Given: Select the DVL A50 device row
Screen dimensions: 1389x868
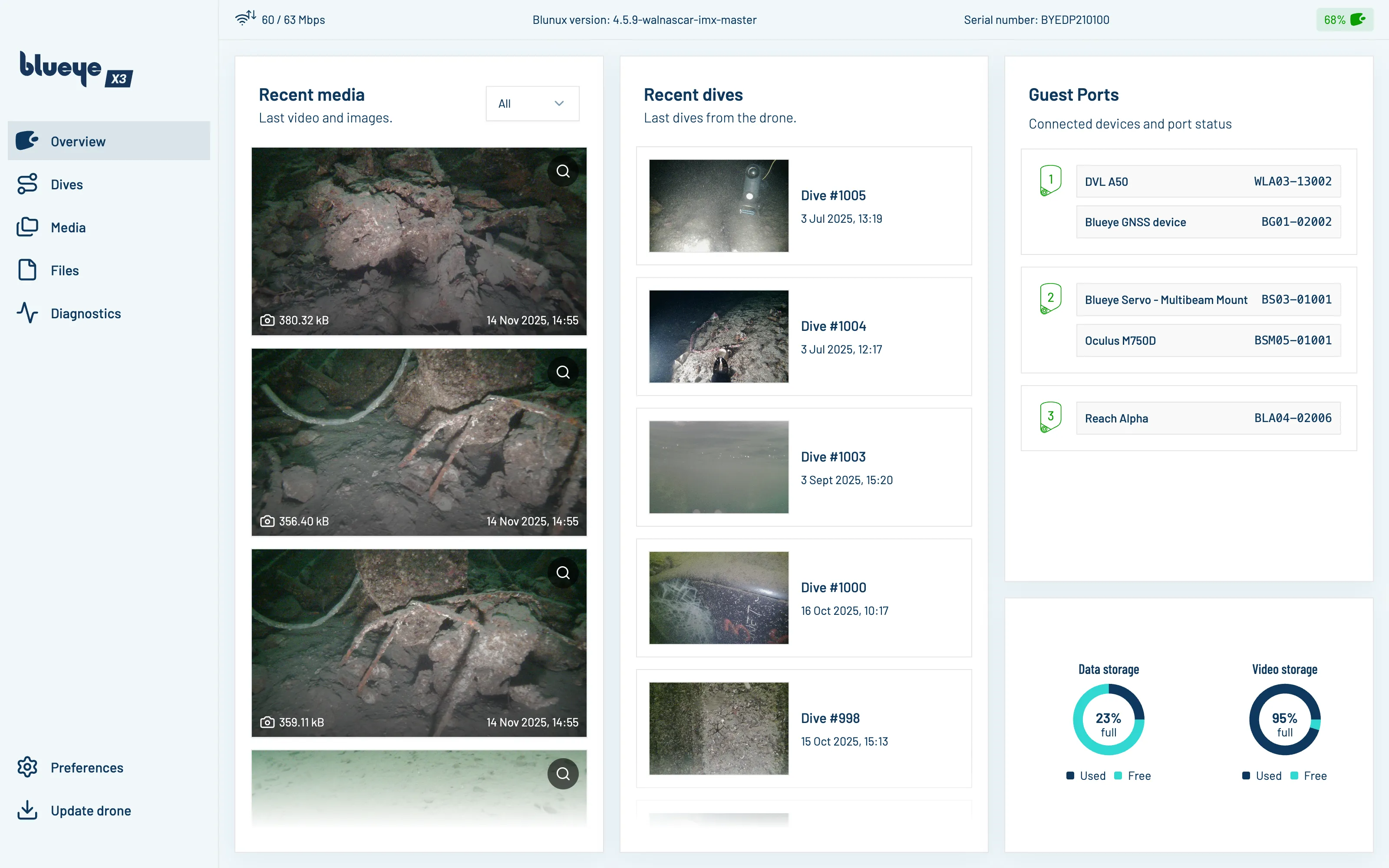Looking at the screenshot, I should point(1208,182).
